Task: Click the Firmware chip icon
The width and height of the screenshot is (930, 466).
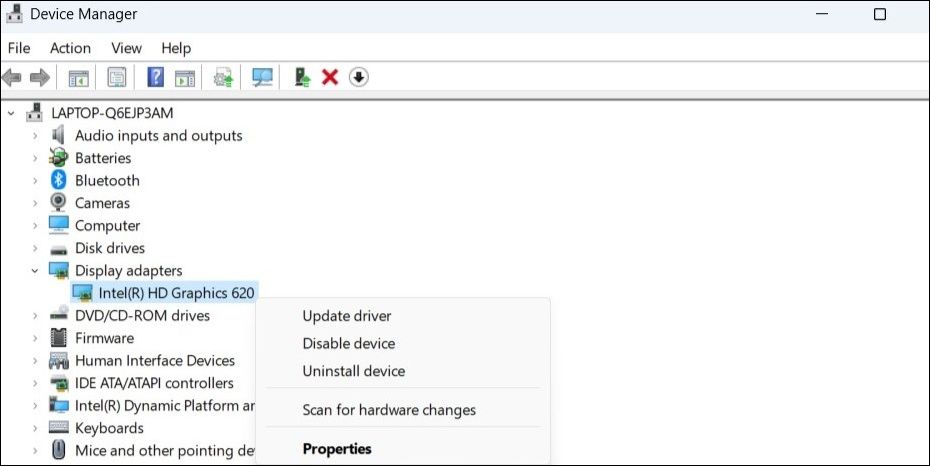Action: tap(59, 338)
